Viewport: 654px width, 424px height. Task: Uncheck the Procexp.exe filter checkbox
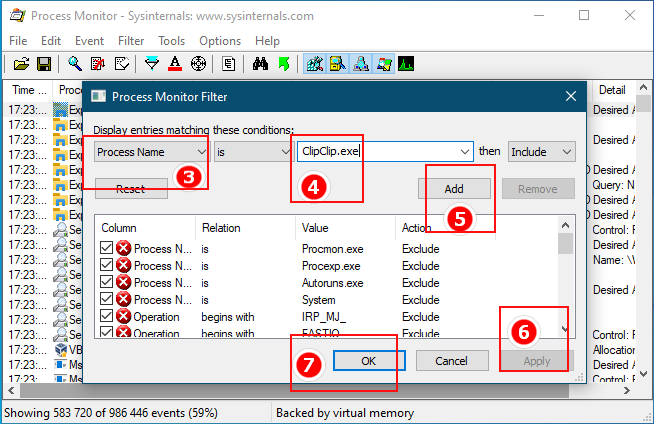(x=106, y=265)
